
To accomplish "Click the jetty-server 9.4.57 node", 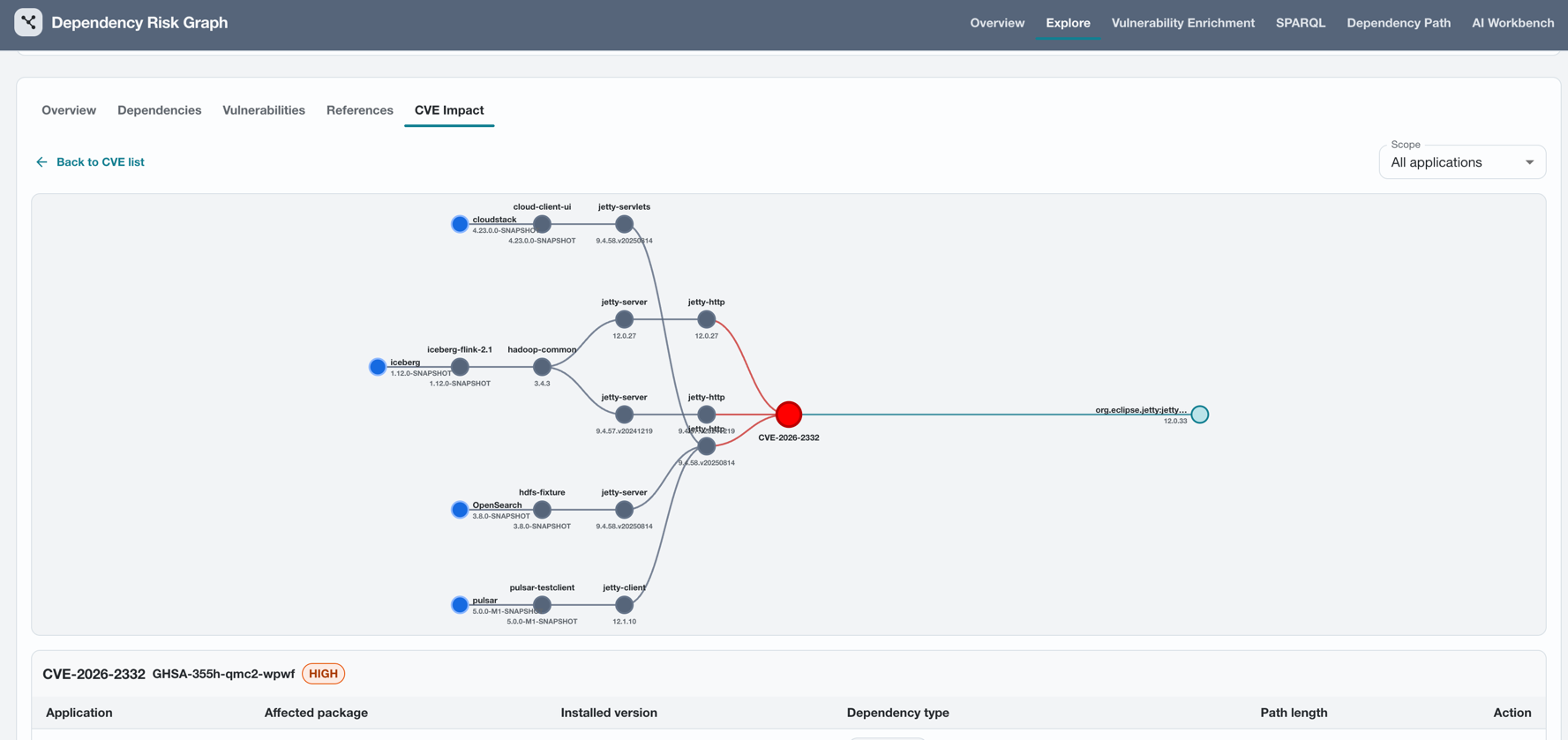I will pos(624,415).
